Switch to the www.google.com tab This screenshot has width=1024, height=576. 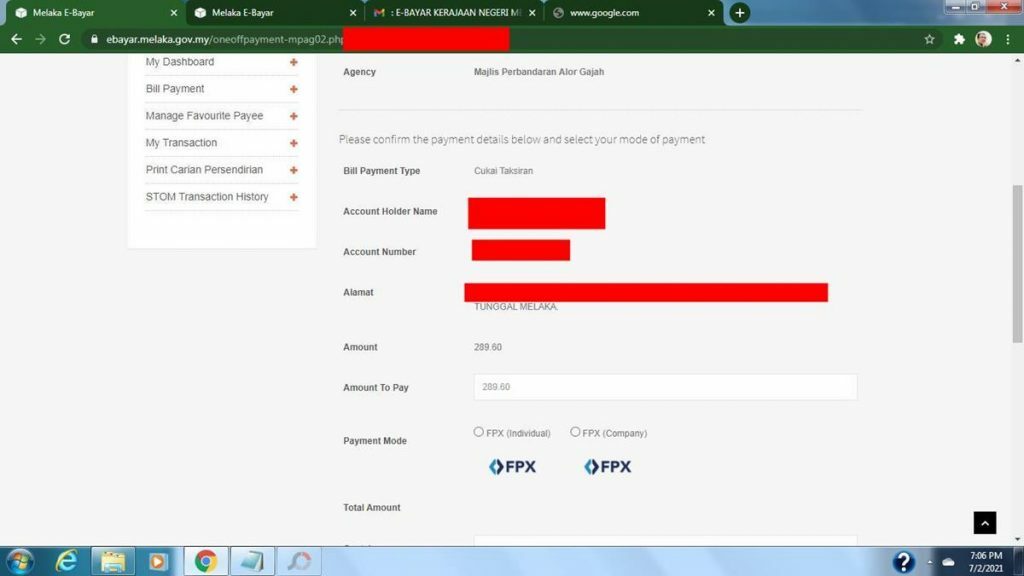628,13
